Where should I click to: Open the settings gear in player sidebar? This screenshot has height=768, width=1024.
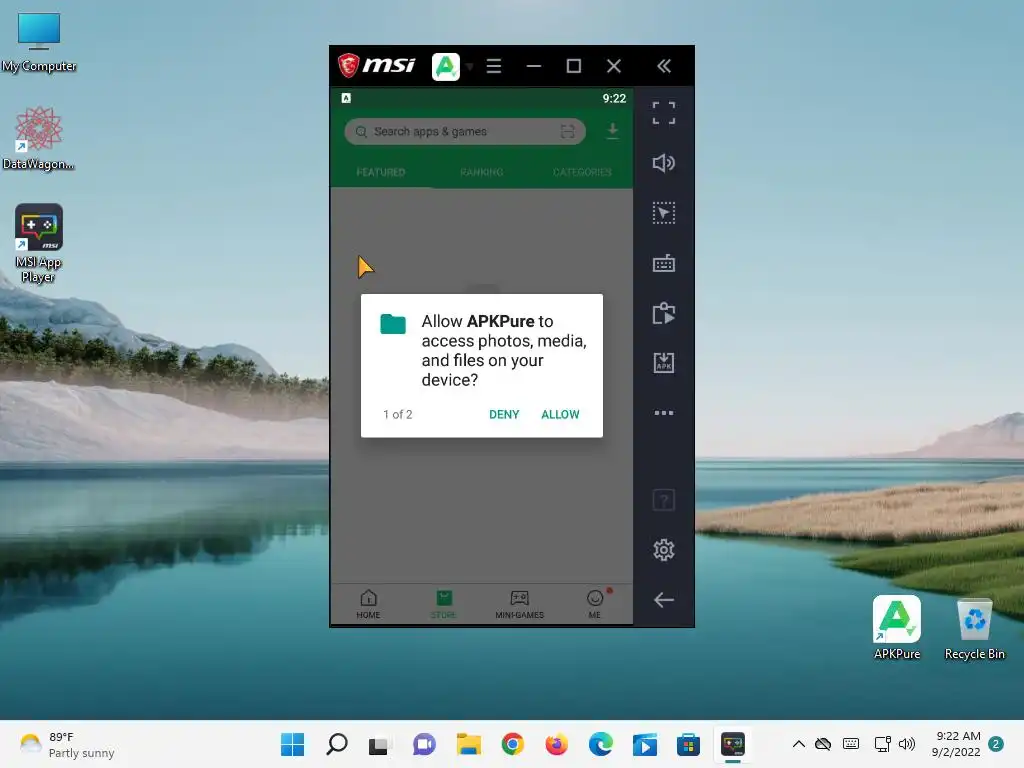coord(664,550)
